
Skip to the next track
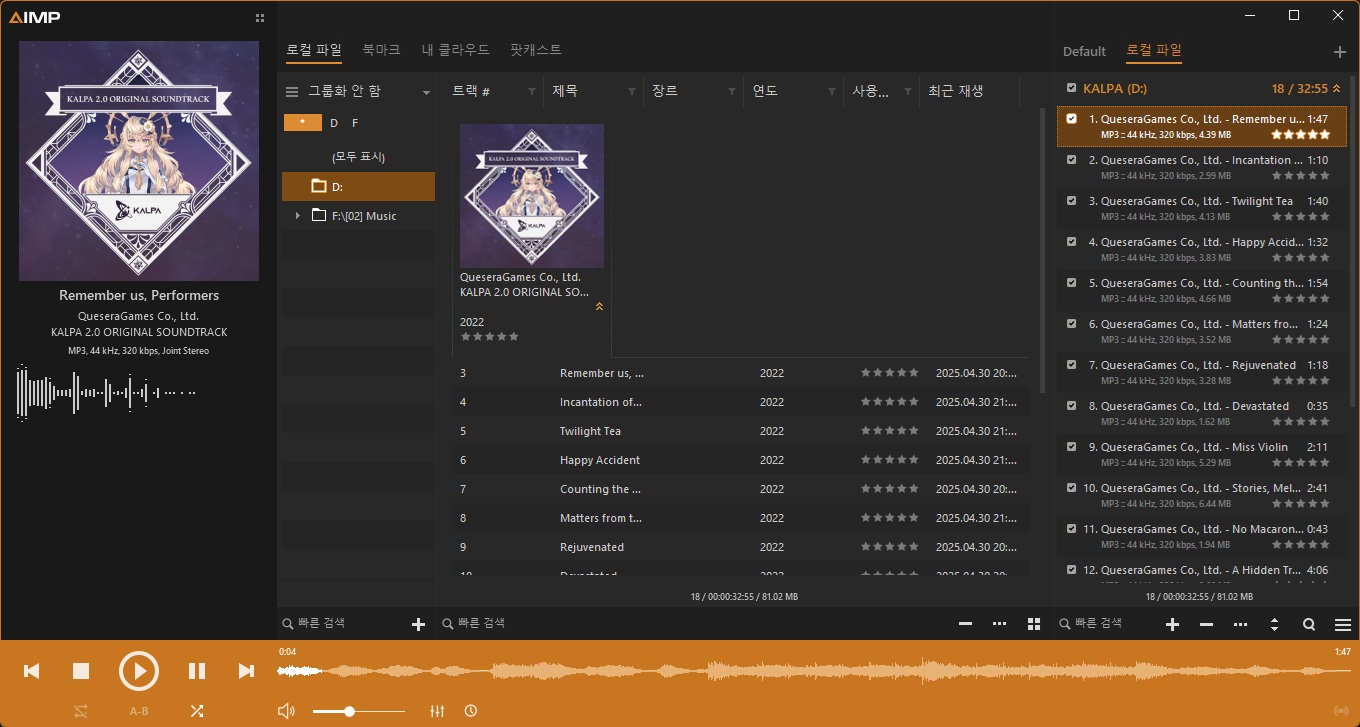tap(246, 671)
